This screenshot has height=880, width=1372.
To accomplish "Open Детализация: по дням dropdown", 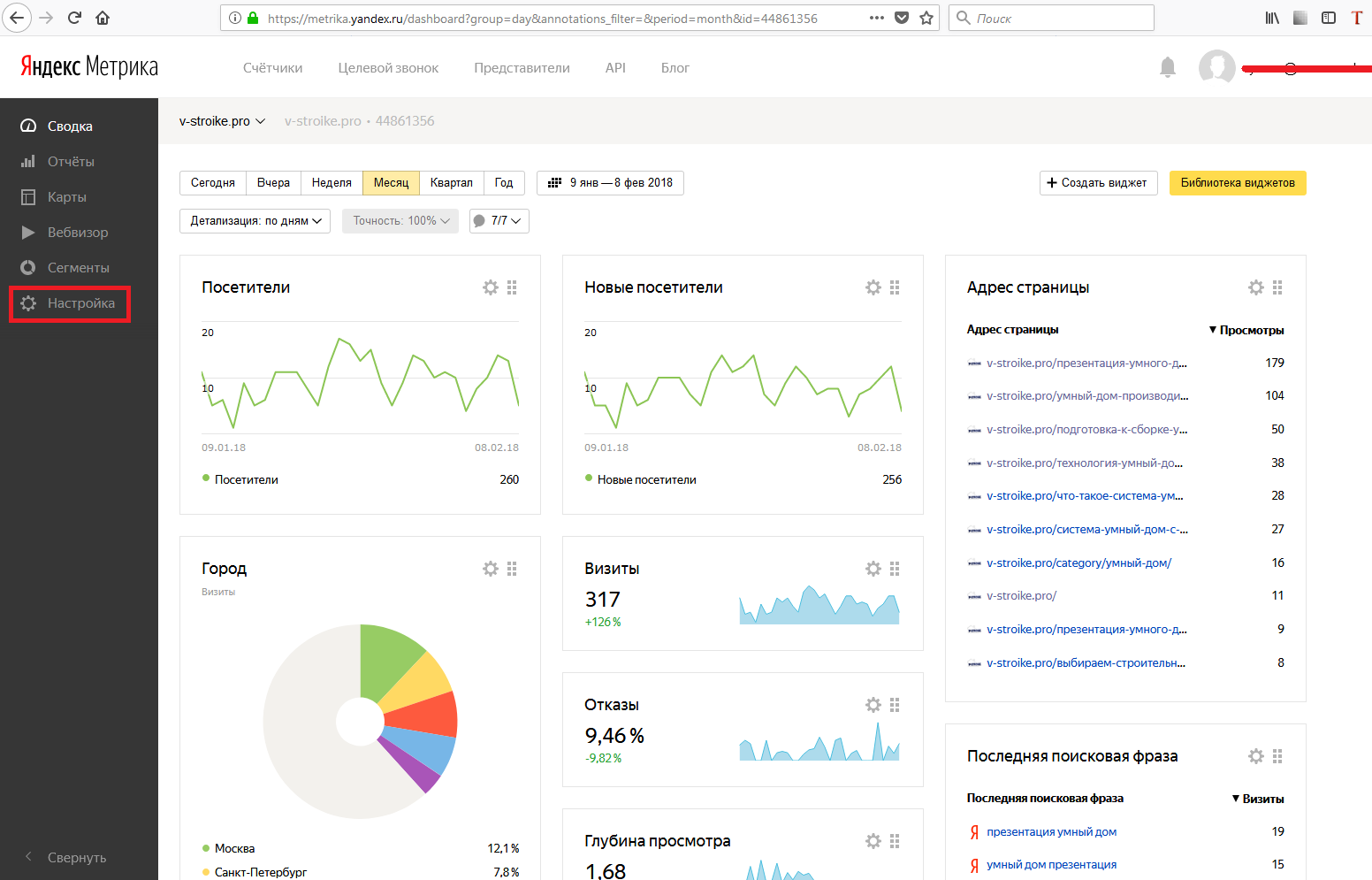I will point(255,221).
